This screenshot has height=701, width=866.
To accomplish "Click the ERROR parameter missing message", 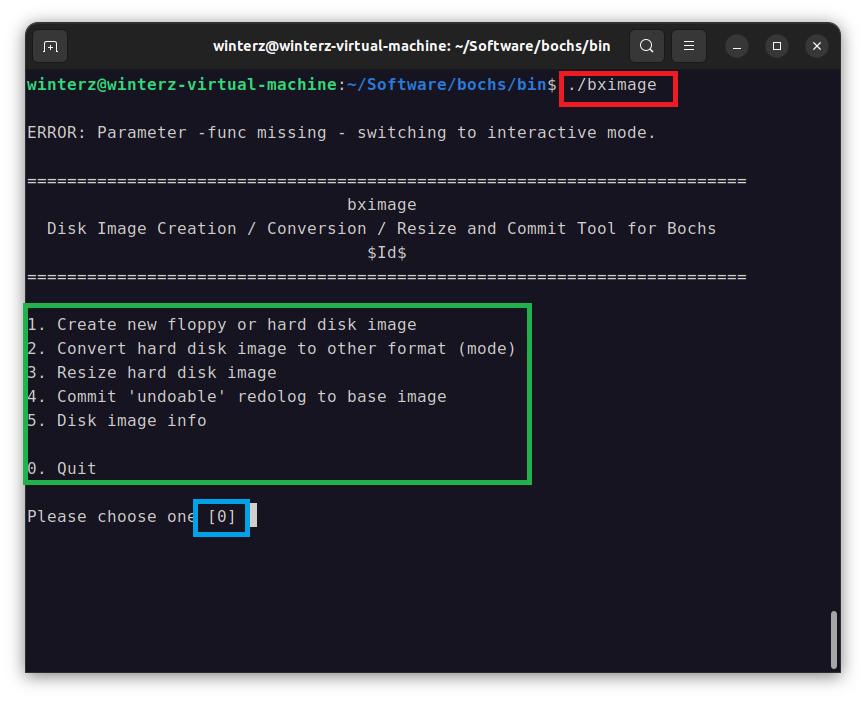I will coord(340,132).
